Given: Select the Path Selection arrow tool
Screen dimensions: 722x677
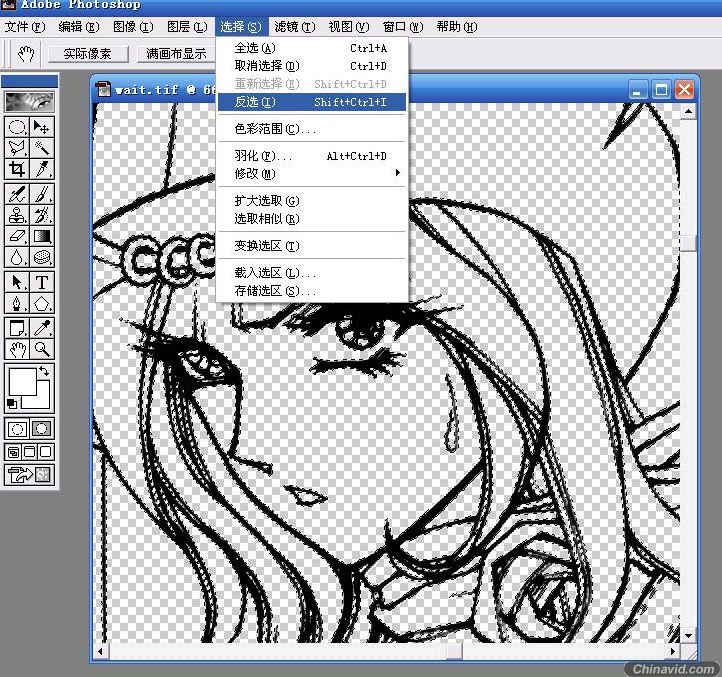Looking at the screenshot, I should 17,282.
